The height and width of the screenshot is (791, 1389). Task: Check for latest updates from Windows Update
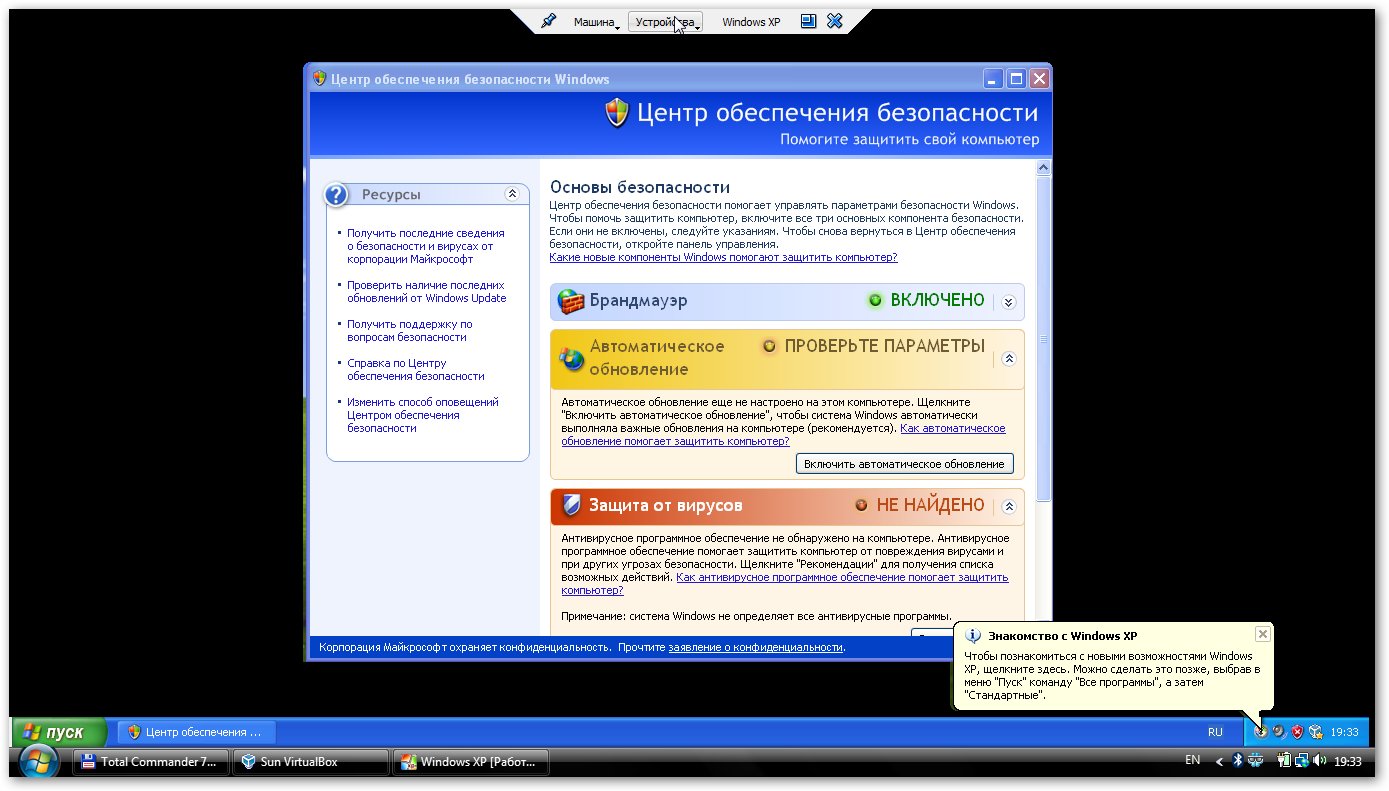pyautogui.click(x=427, y=292)
